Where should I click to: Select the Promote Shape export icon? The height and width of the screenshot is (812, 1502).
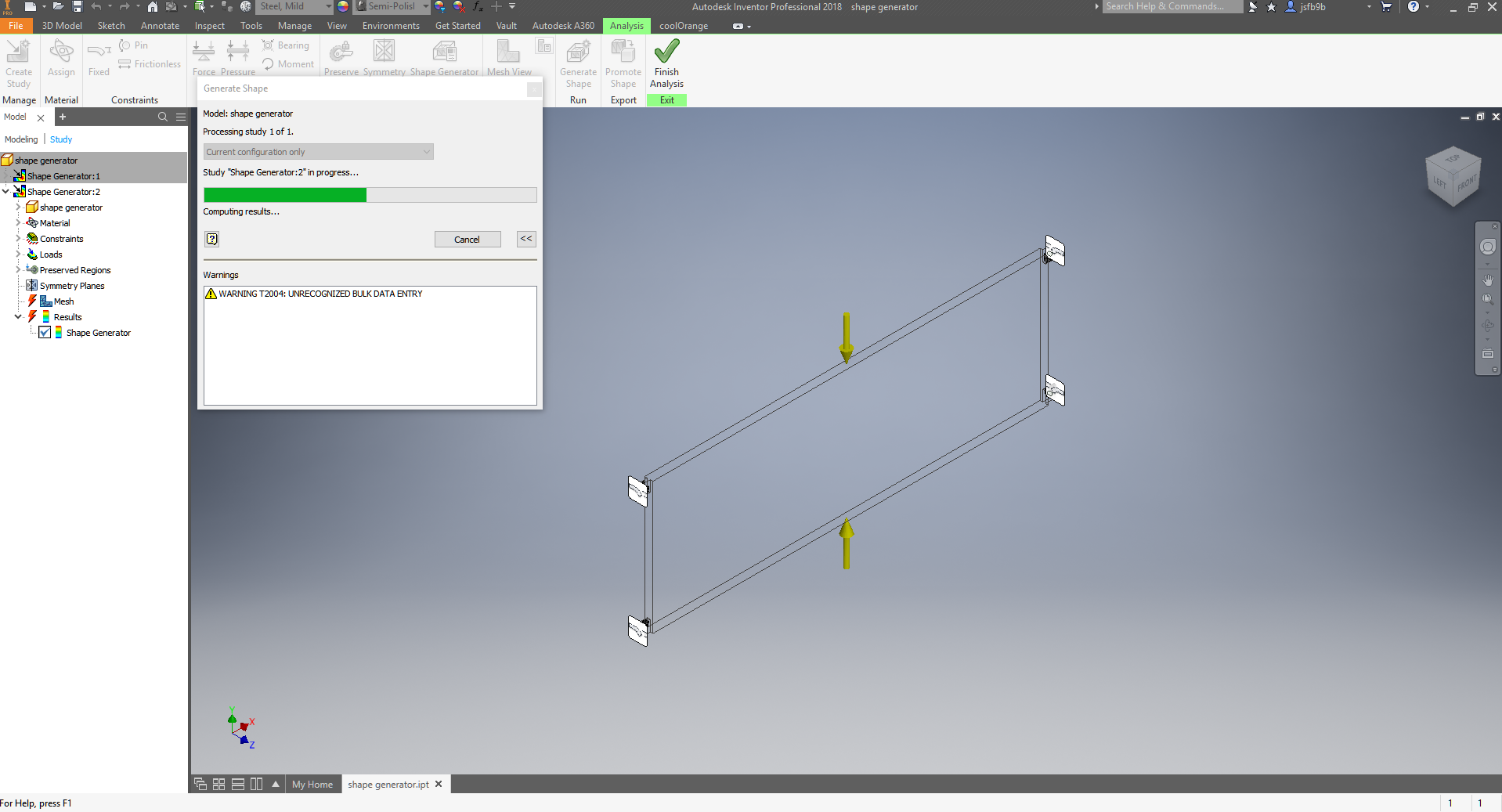(x=623, y=52)
